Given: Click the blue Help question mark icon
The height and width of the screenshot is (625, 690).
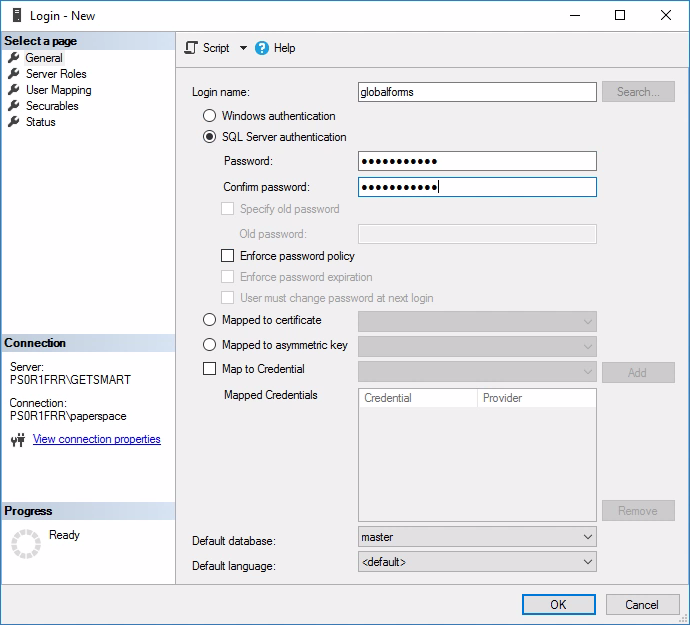Looking at the screenshot, I should [262, 48].
